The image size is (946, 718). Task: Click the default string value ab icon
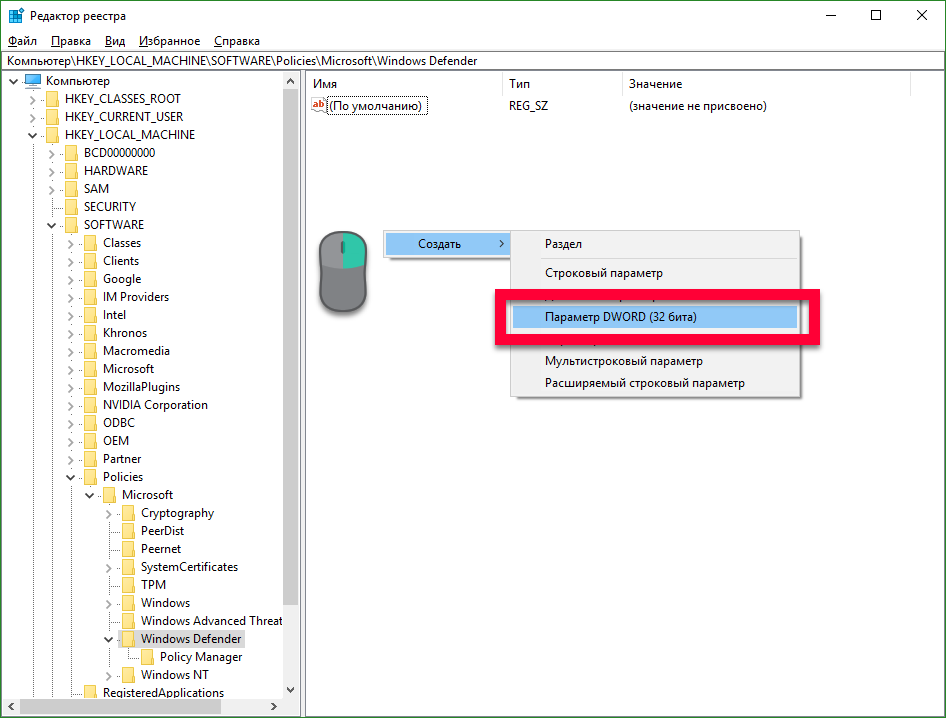tap(319, 105)
